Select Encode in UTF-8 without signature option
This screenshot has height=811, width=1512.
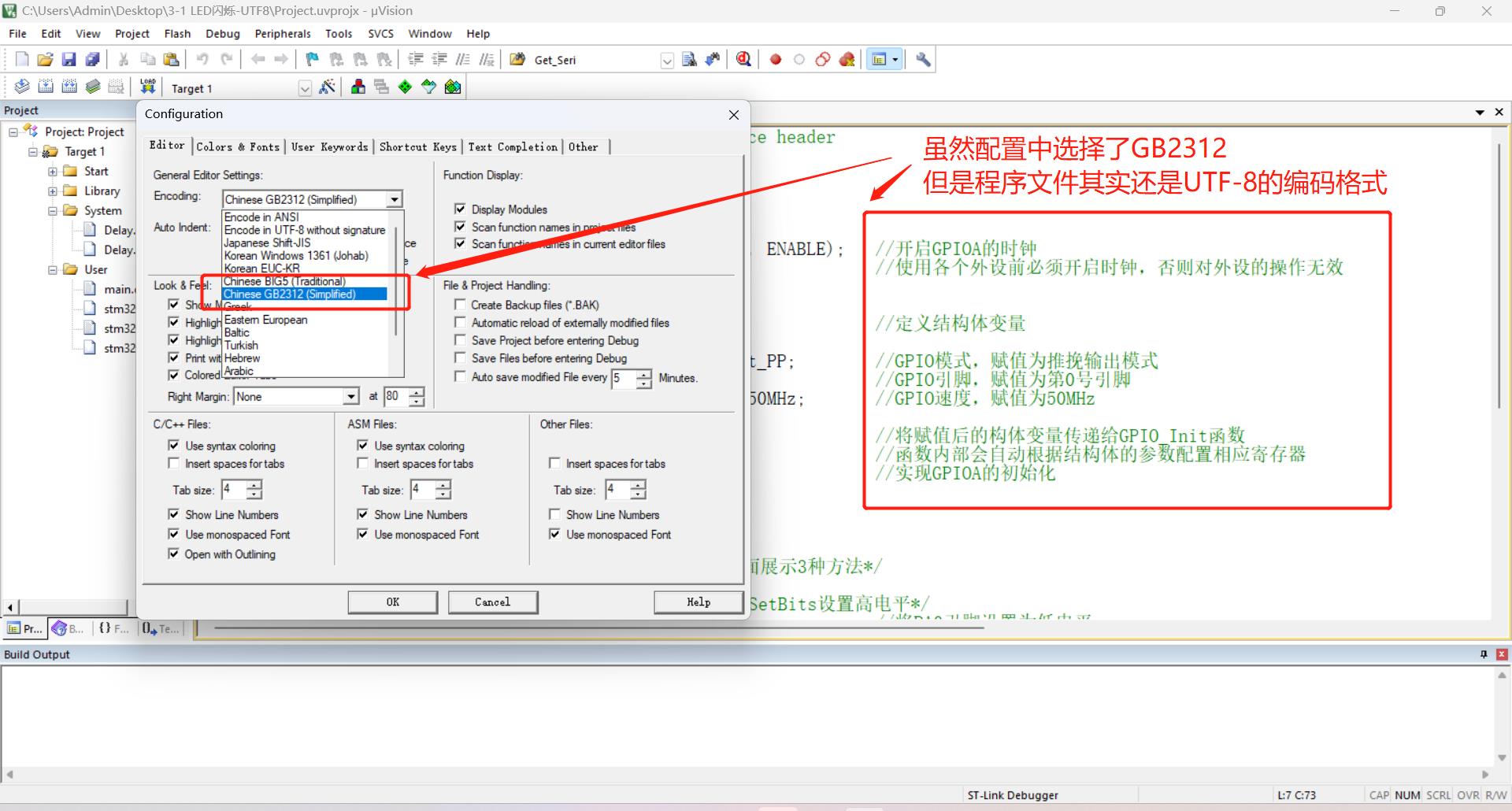(305, 230)
